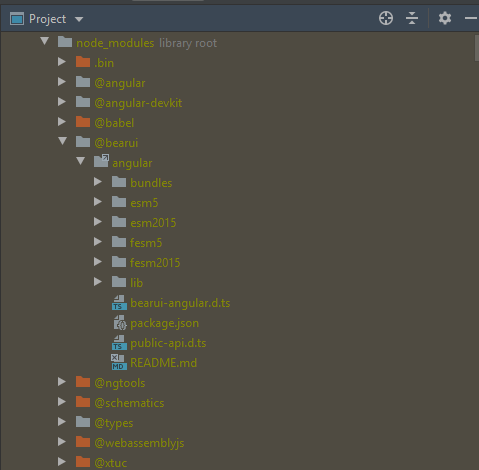Click the orange @ngtools folder icon

(x=83, y=382)
